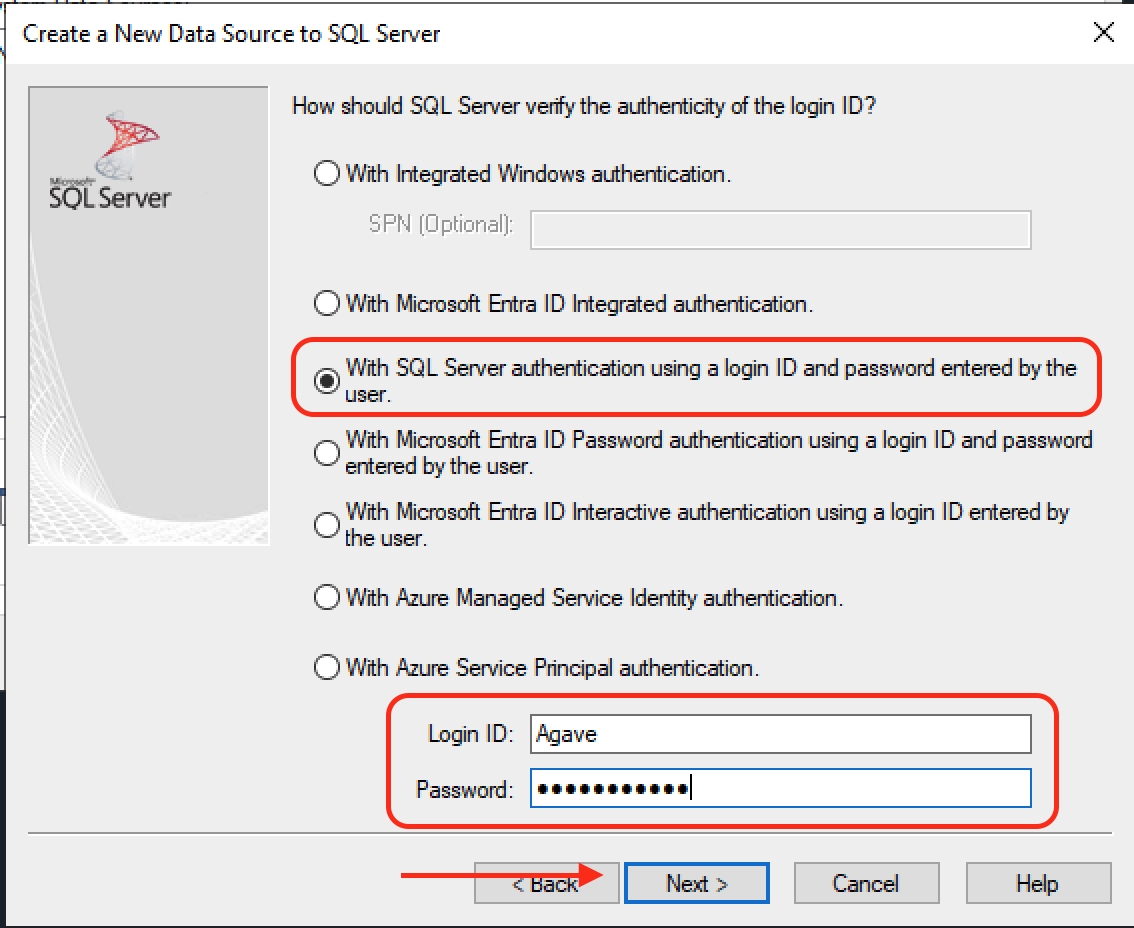The width and height of the screenshot is (1134, 928).
Task: Click the SPN (Optional) text field
Action: click(x=780, y=229)
